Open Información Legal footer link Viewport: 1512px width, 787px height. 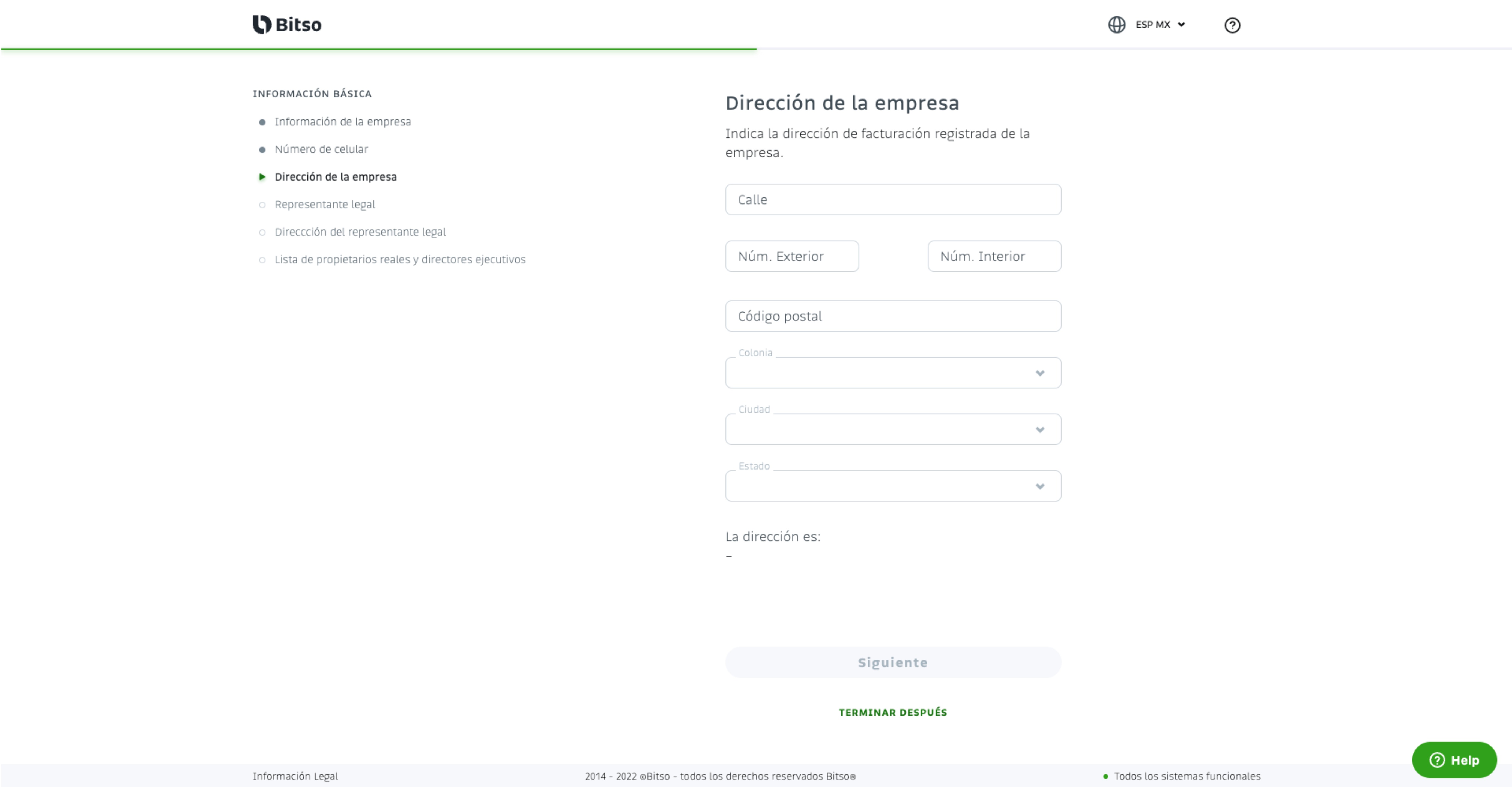click(x=295, y=776)
